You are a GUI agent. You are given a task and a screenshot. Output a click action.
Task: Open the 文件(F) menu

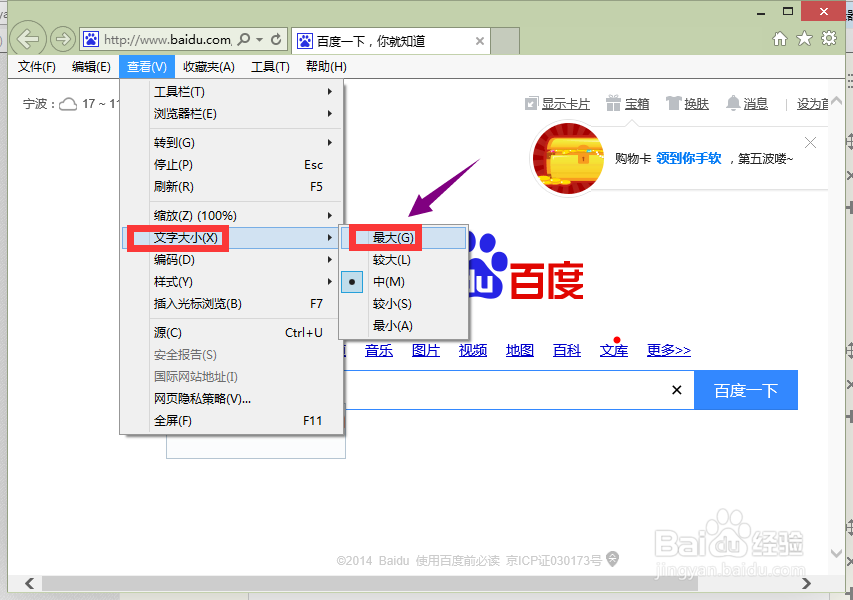coord(36,66)
